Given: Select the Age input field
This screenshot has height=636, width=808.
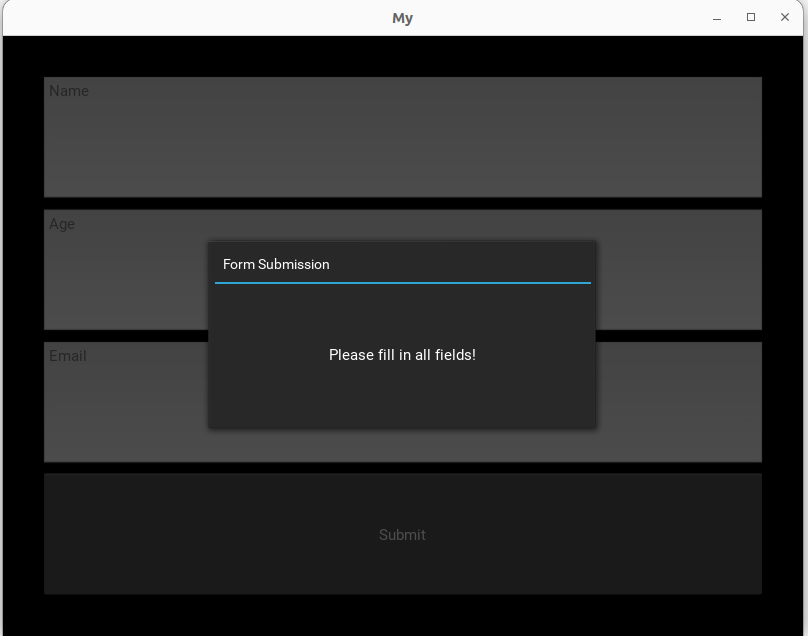Looking at the screenshot, I should click(x=120, y=270).
